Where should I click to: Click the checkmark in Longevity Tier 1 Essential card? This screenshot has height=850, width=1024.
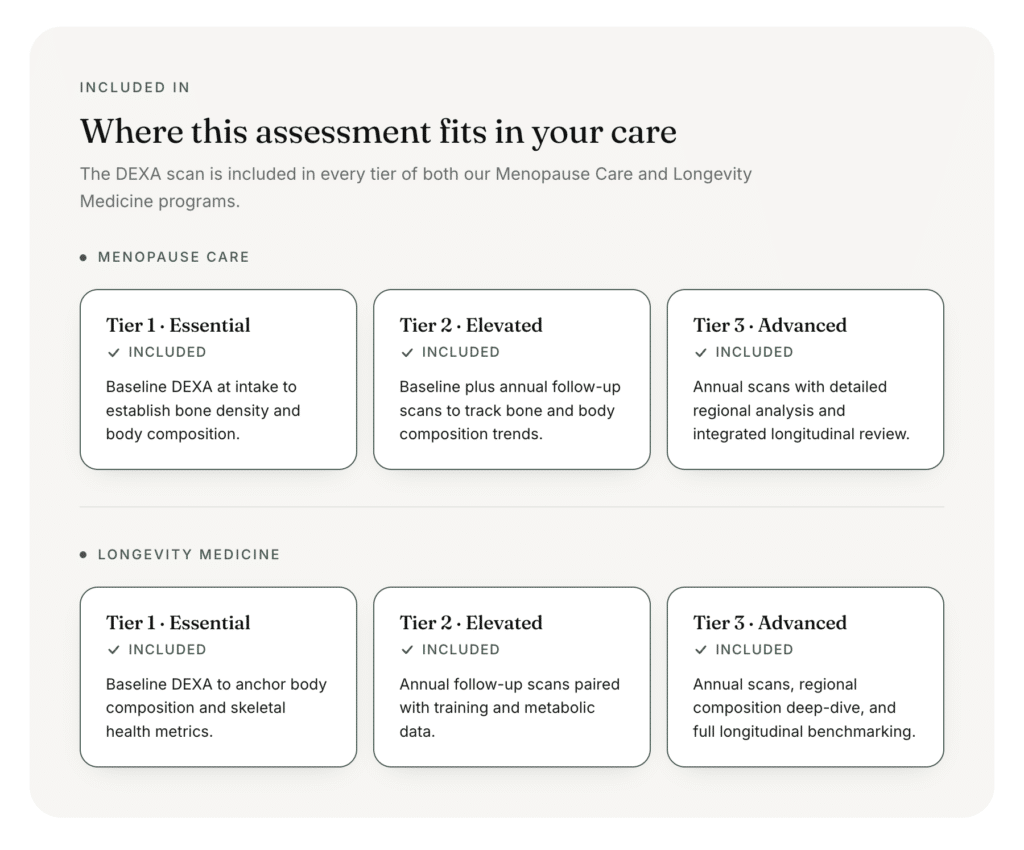pos(114,650)
